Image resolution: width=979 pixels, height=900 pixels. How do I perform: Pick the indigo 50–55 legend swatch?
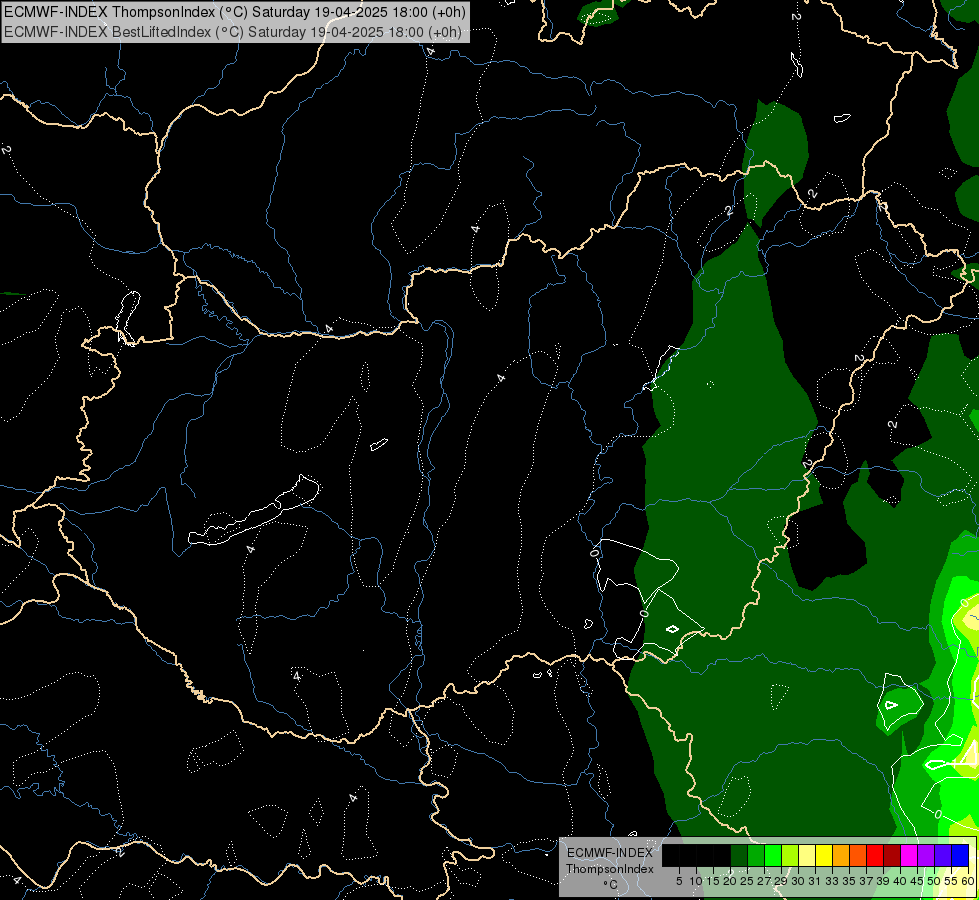coord(943,855)
